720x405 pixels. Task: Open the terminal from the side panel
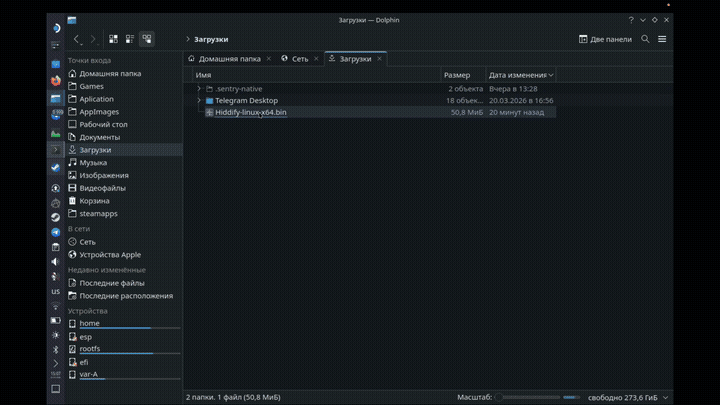[x=56, y=150]
